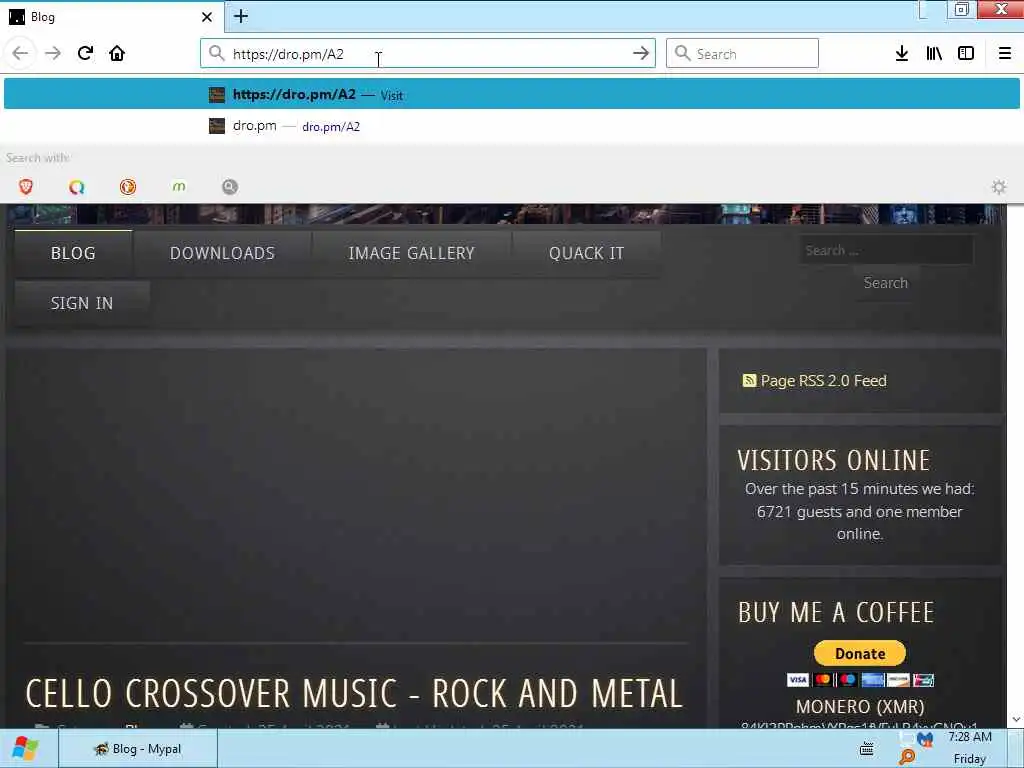Open the IMAGE GALLERY navigation tab
The height and width of the screenshot is (768, 1024).
coord(411,253)
